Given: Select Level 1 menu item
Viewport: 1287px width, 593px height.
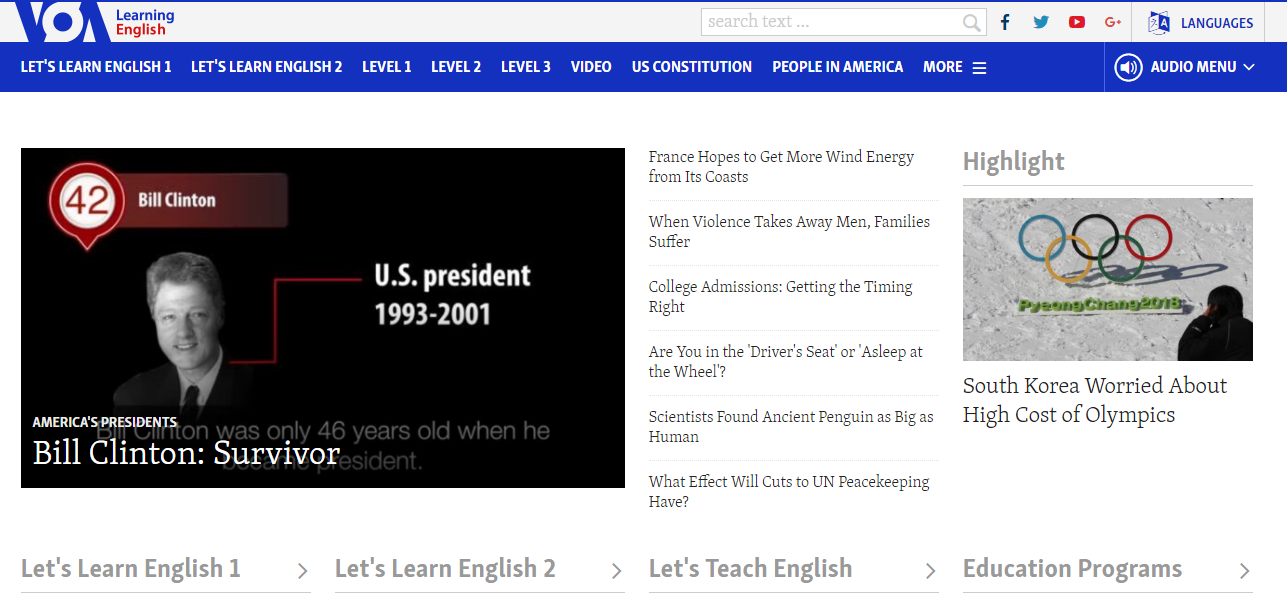Looking at the screenshot, I should [x=387, y=67].
